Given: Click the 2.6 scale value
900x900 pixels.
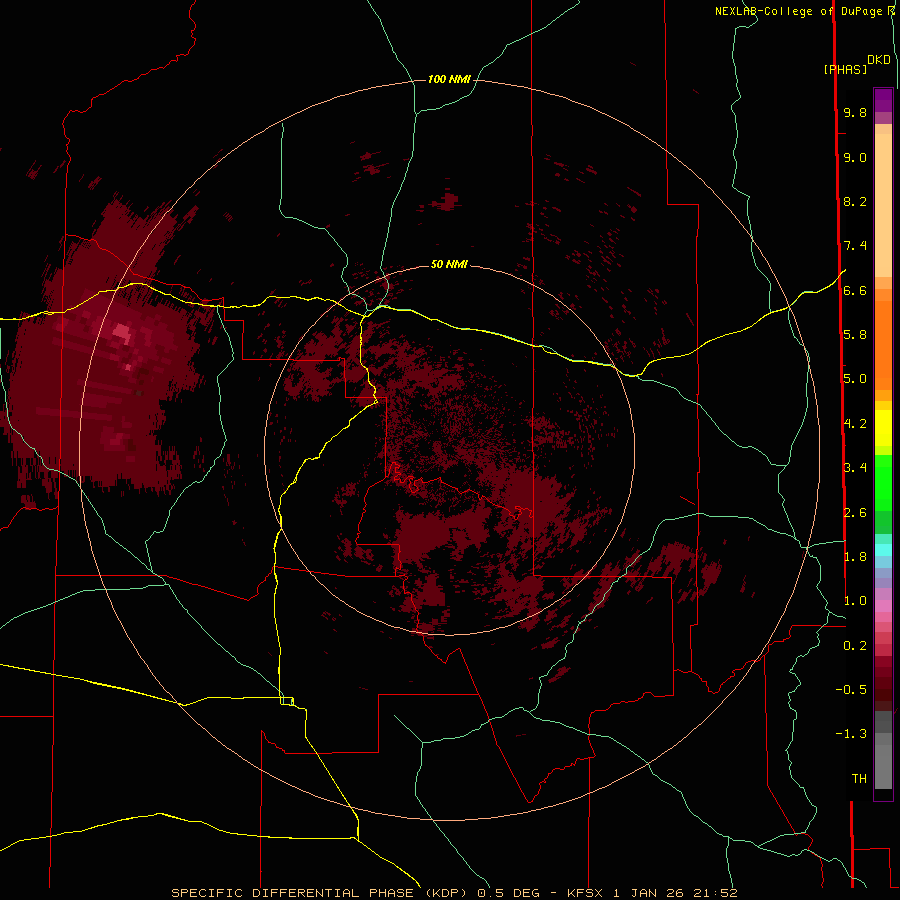Looking at the screenshot, I should pos(855,513).
